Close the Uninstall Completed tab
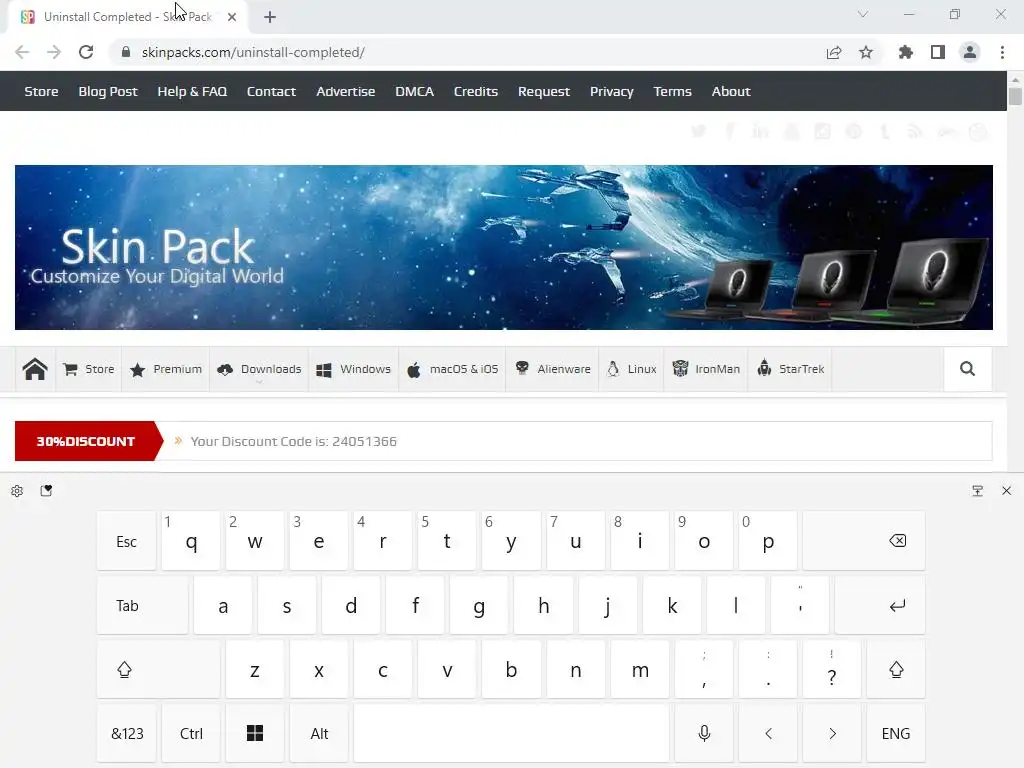This screenshot has height=768, width=1024. click(x=232, y=17)
